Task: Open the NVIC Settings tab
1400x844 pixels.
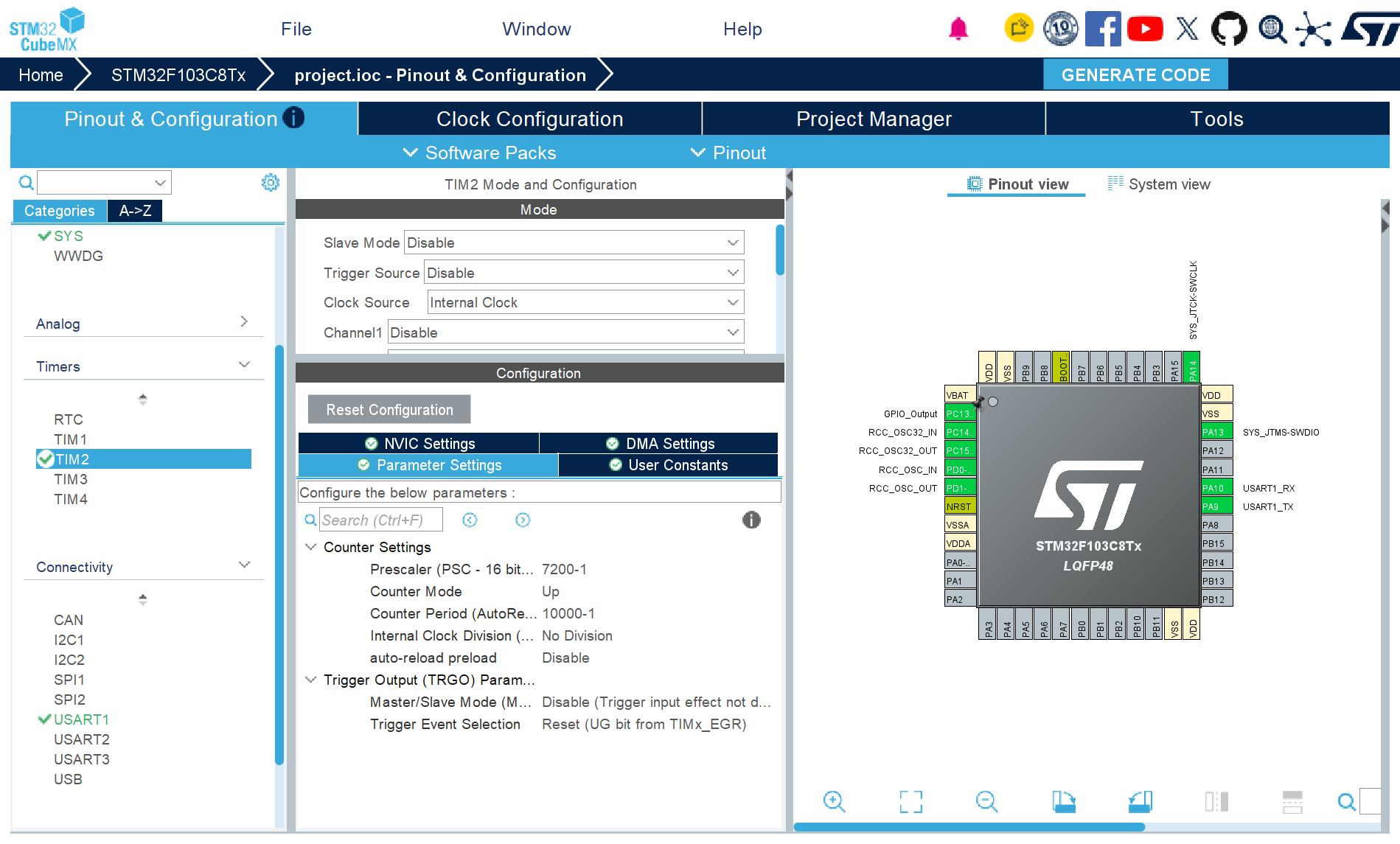Action: [419, 443]
